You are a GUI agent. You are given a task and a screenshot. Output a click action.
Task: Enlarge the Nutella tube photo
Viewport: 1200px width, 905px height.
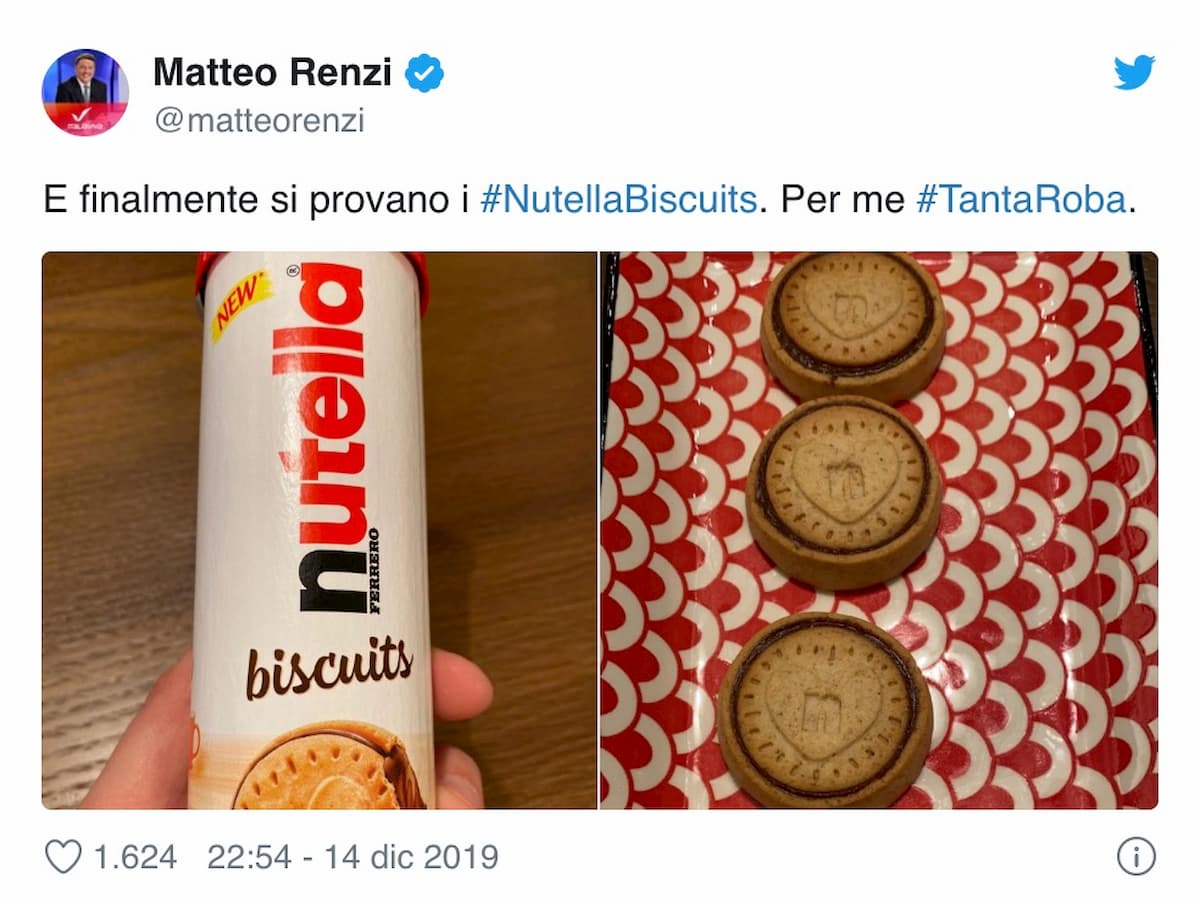tap(319, 530)
